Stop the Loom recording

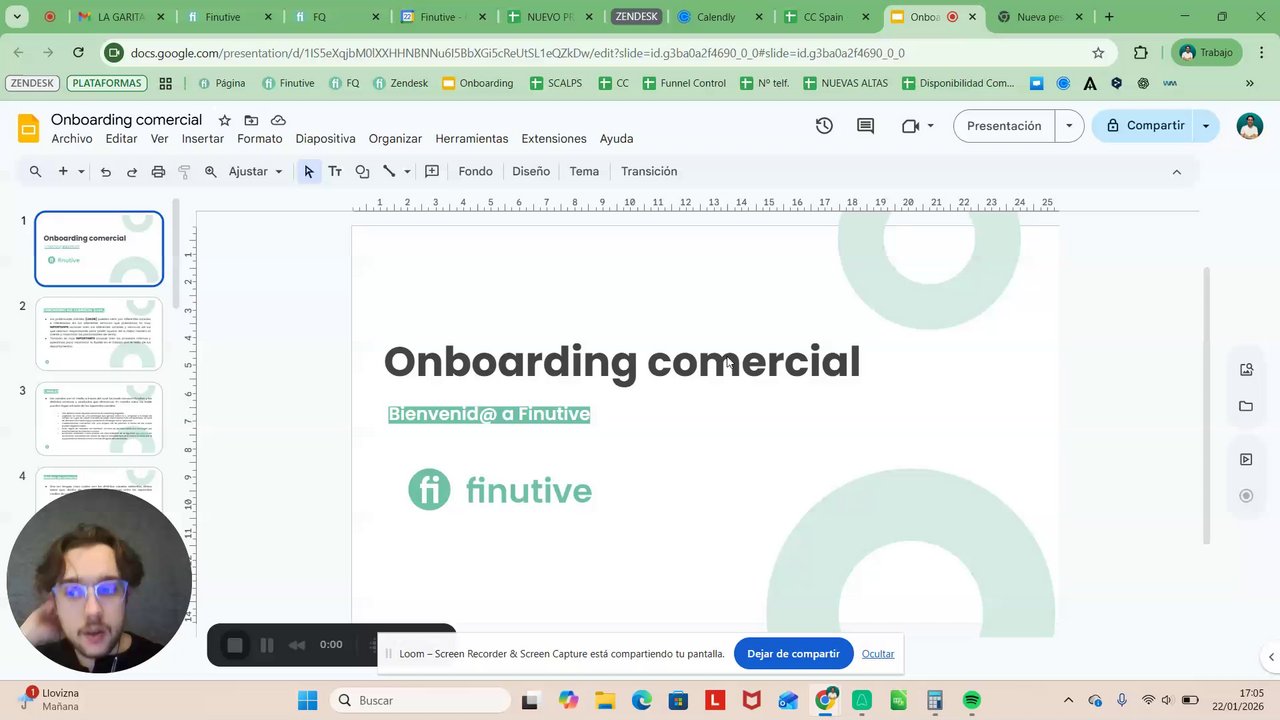(235, 645)
